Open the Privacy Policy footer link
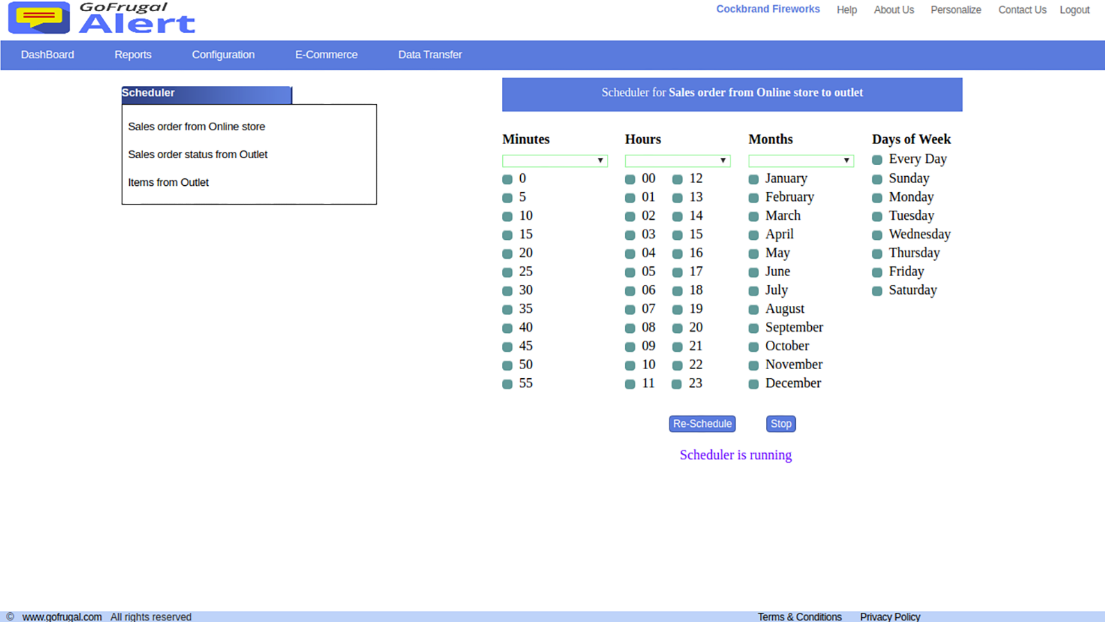 [x=889, y=617]
